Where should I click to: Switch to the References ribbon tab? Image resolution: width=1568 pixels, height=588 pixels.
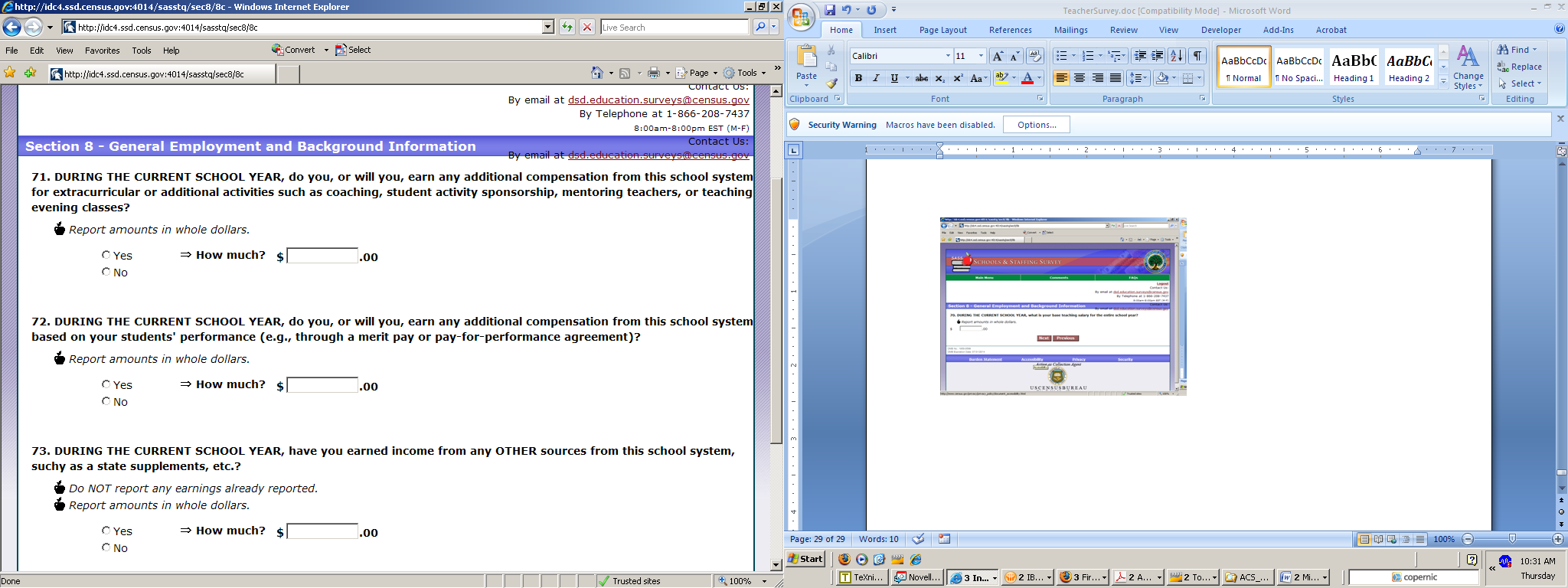pos(1010,30)
